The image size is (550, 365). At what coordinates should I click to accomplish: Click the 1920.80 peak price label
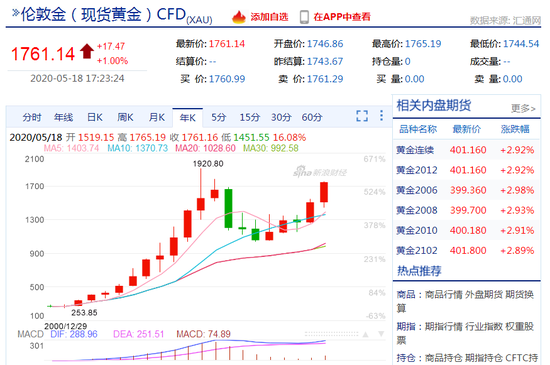(x=208, y=164)
